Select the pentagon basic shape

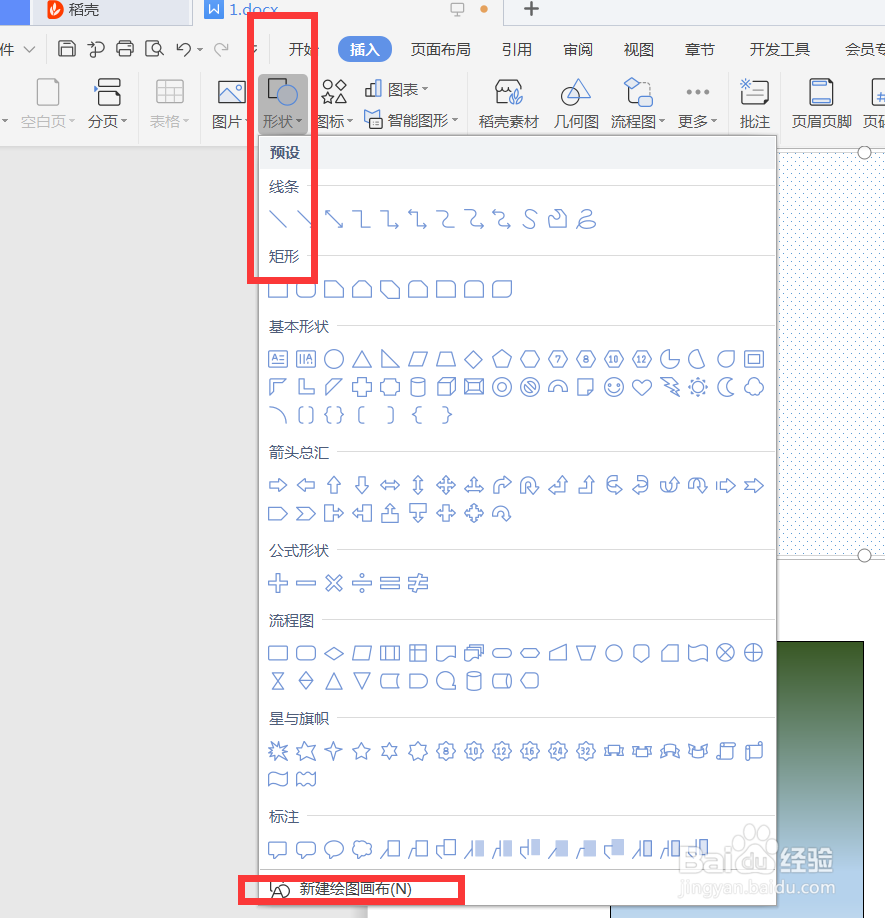pos(502,359)
